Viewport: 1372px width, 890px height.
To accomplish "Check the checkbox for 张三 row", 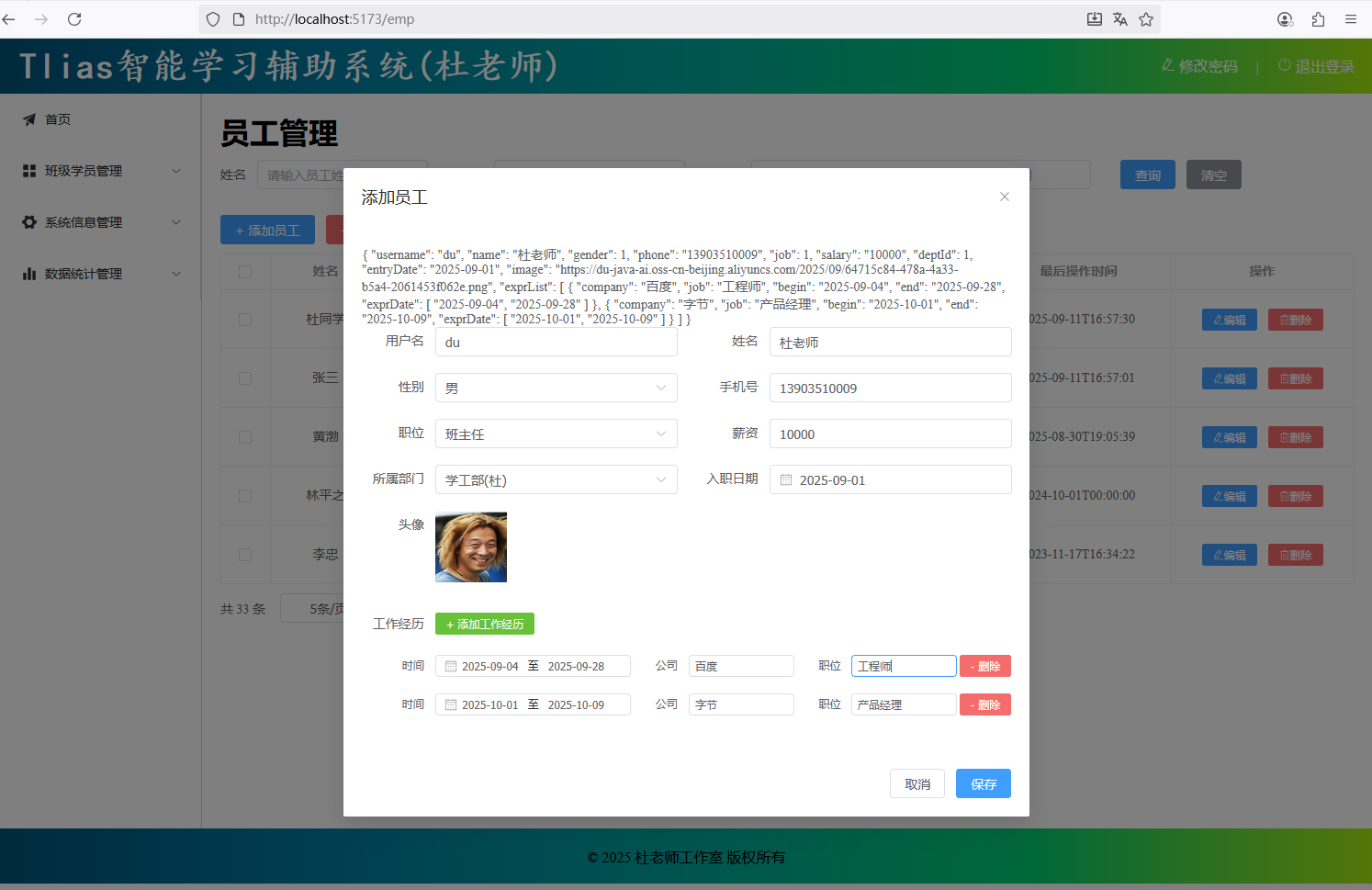I will point(245,378).
